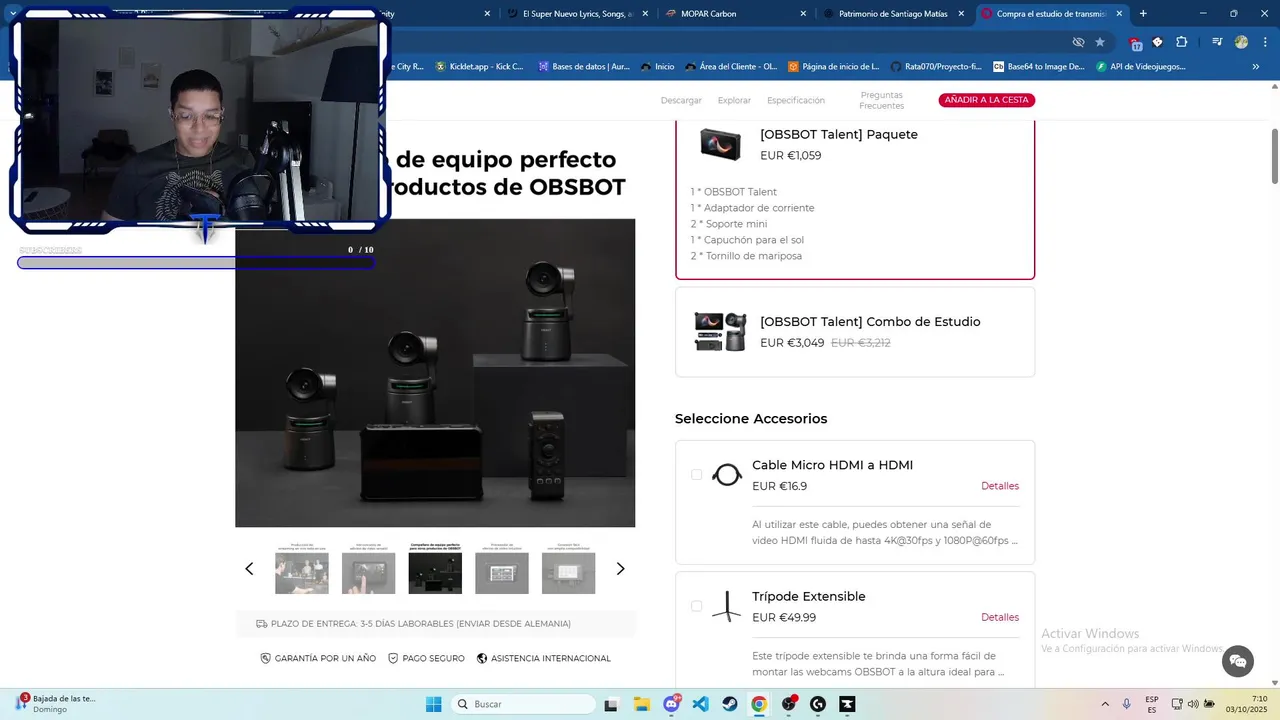This screenshot has width=1280, height=720.
Task: Open the volume tray icon
Action: point(1195,704)
